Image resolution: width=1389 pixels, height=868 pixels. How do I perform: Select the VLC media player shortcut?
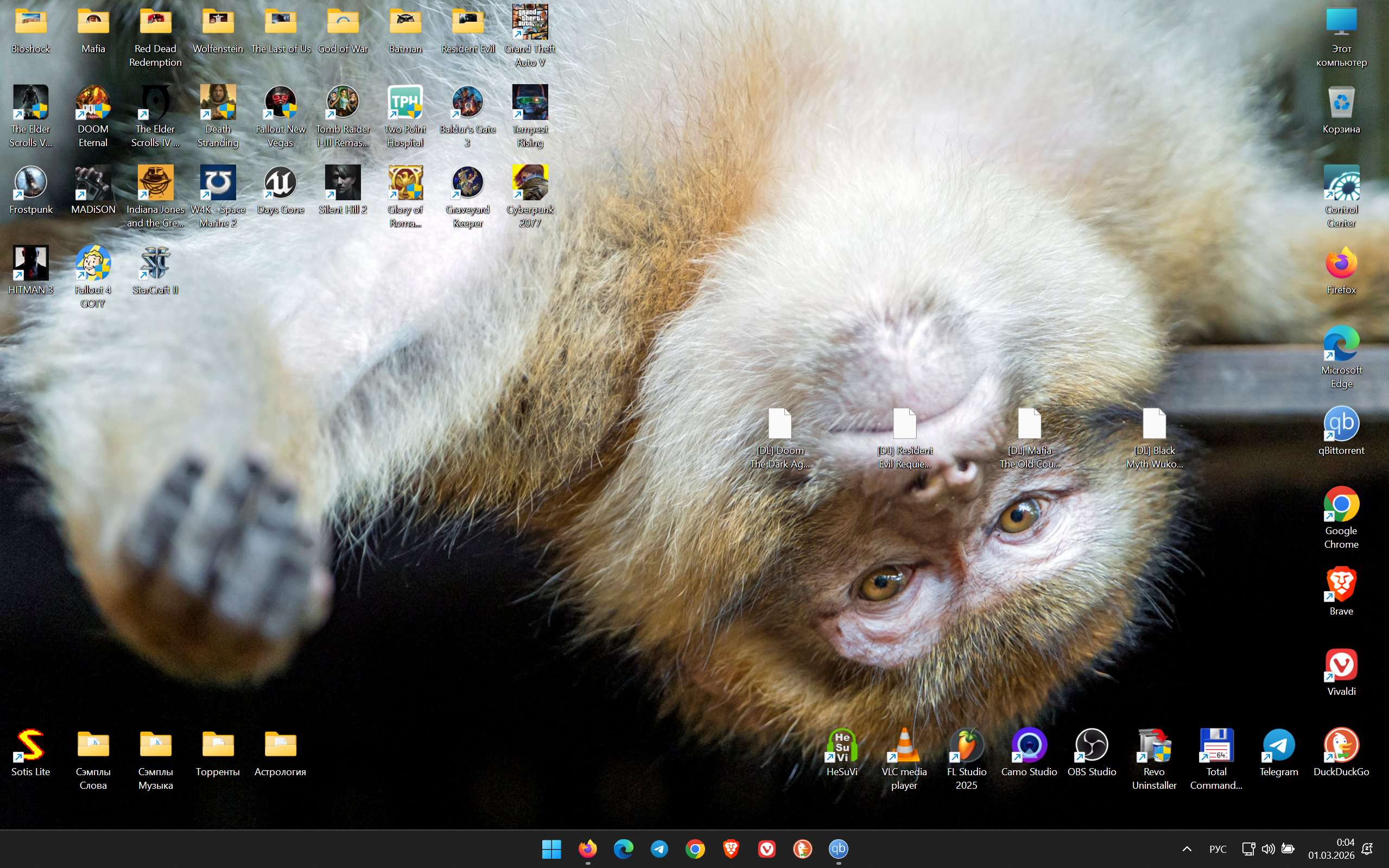tap(904, 746)
